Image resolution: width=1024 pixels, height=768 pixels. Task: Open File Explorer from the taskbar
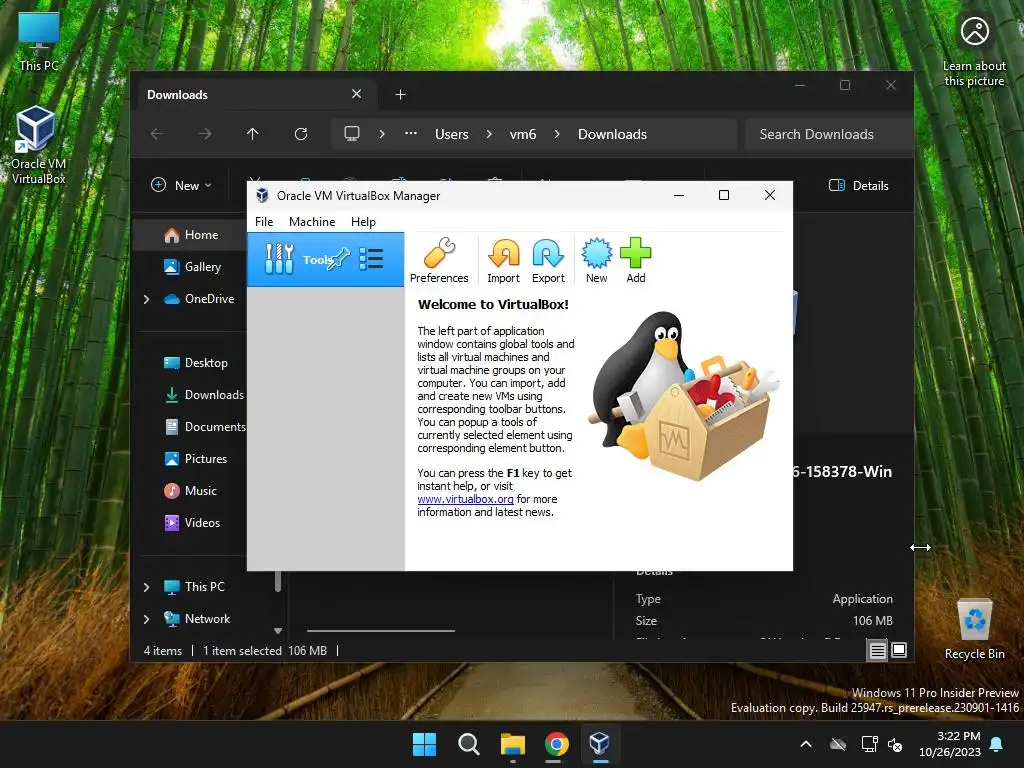click(x=513, y=744)
